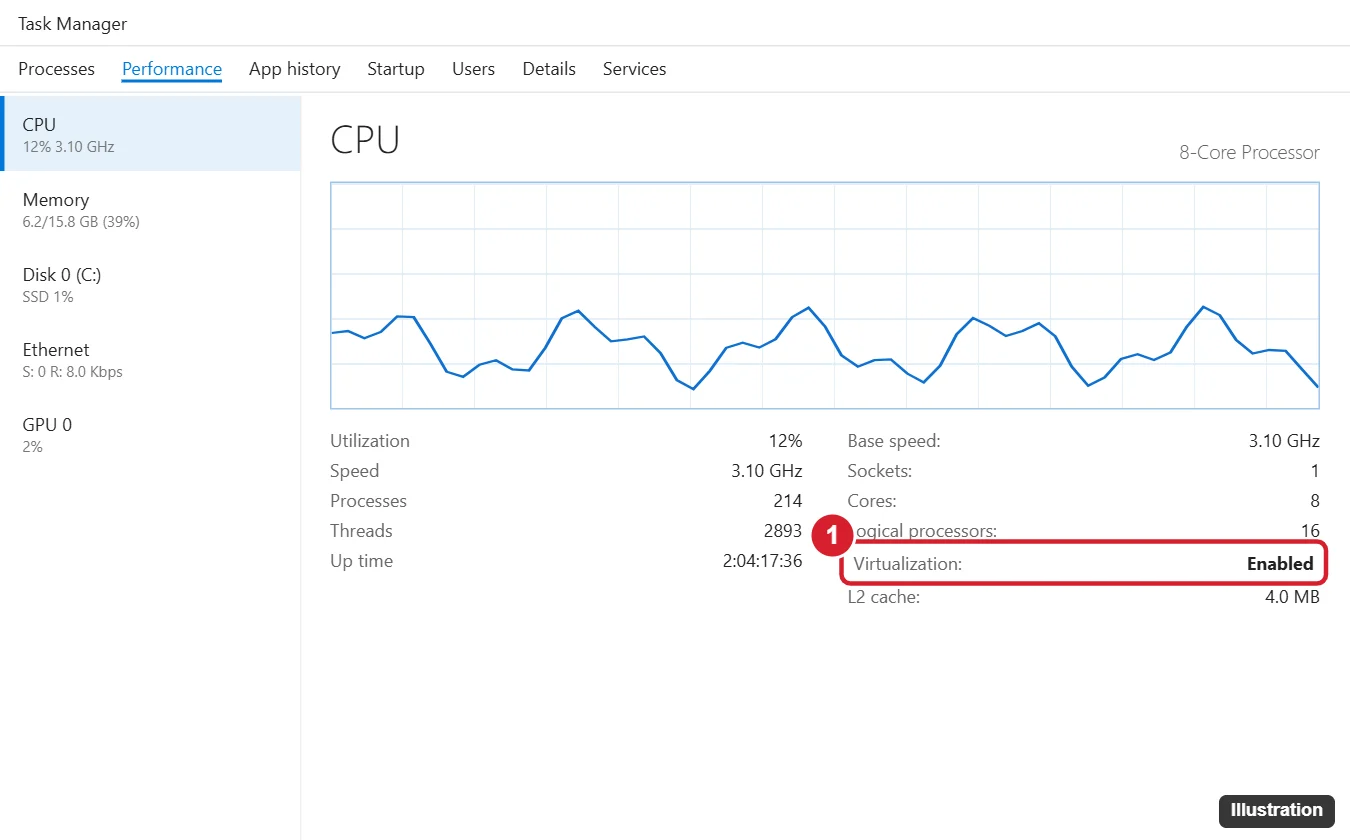Click the logical processors value 16
1350x840 pixels.
click(x=1310, y=531)
